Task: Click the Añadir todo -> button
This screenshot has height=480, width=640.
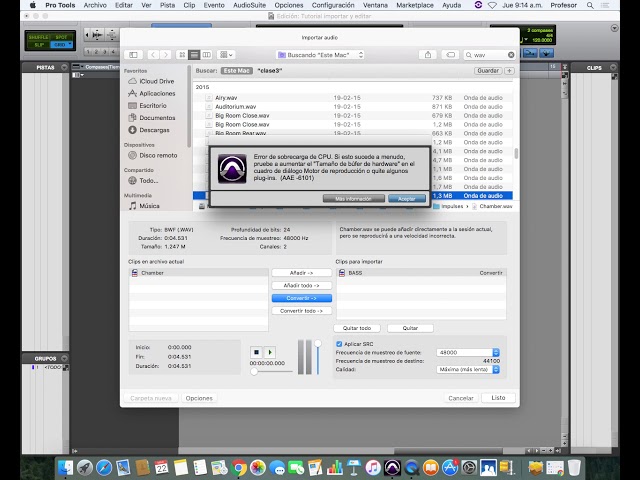Action: point(302,285)
